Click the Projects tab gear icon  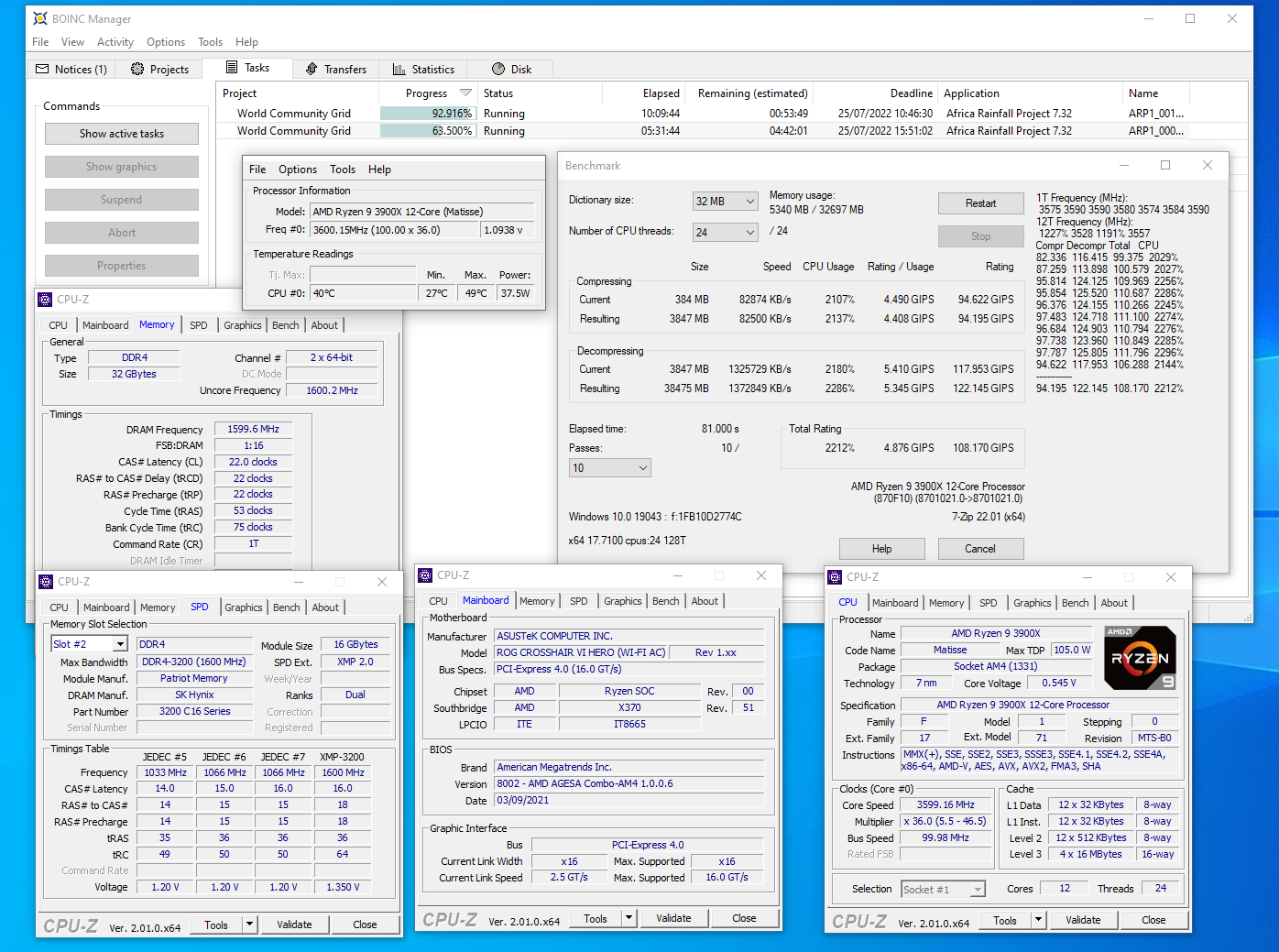[x=137, y=69]
